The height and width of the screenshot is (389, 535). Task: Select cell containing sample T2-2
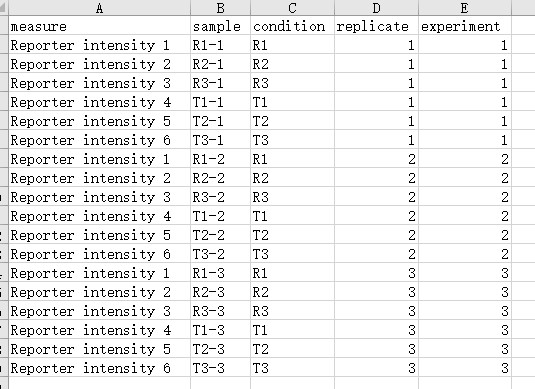(220, 235)
